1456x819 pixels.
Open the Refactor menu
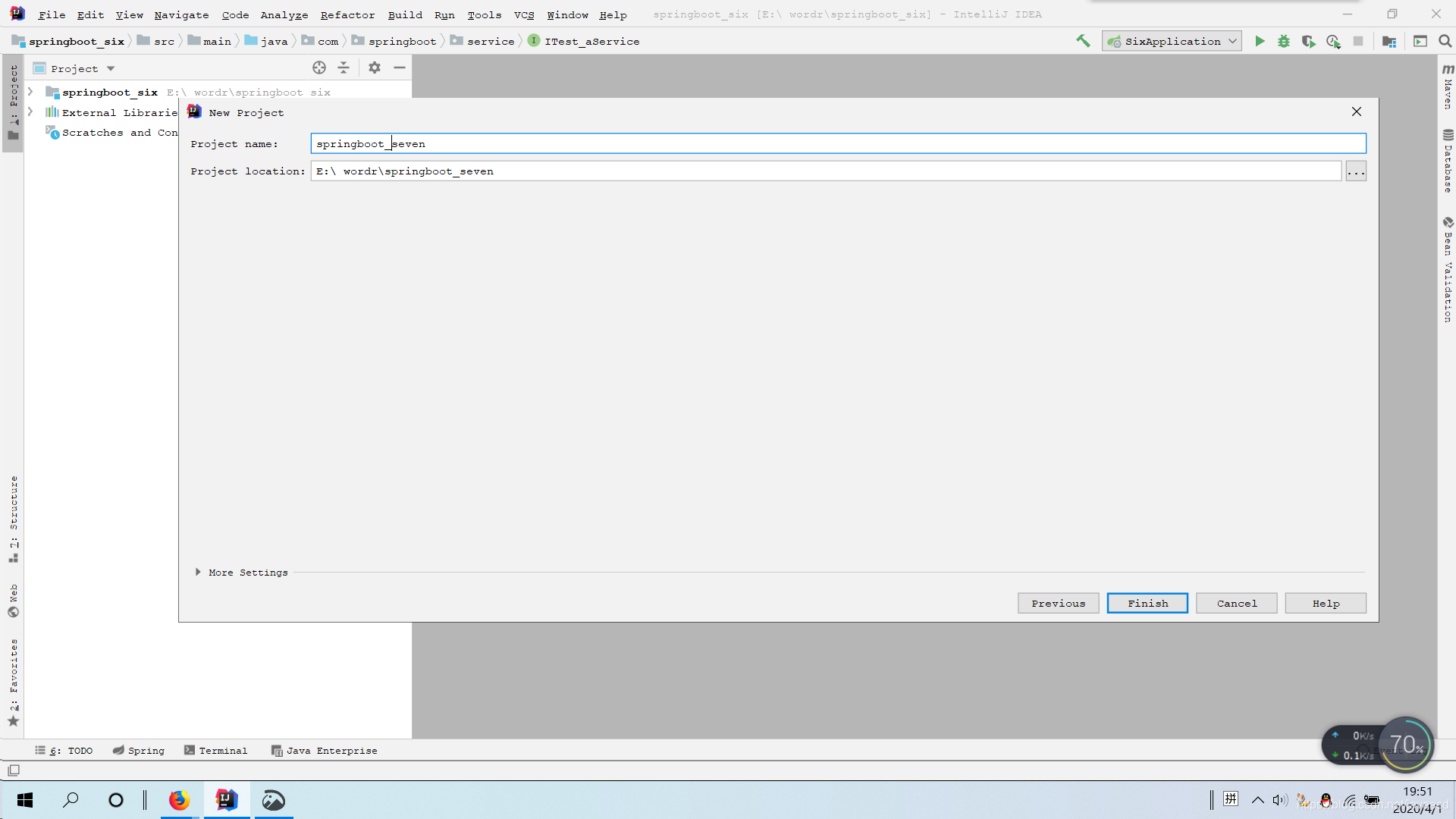347,14
